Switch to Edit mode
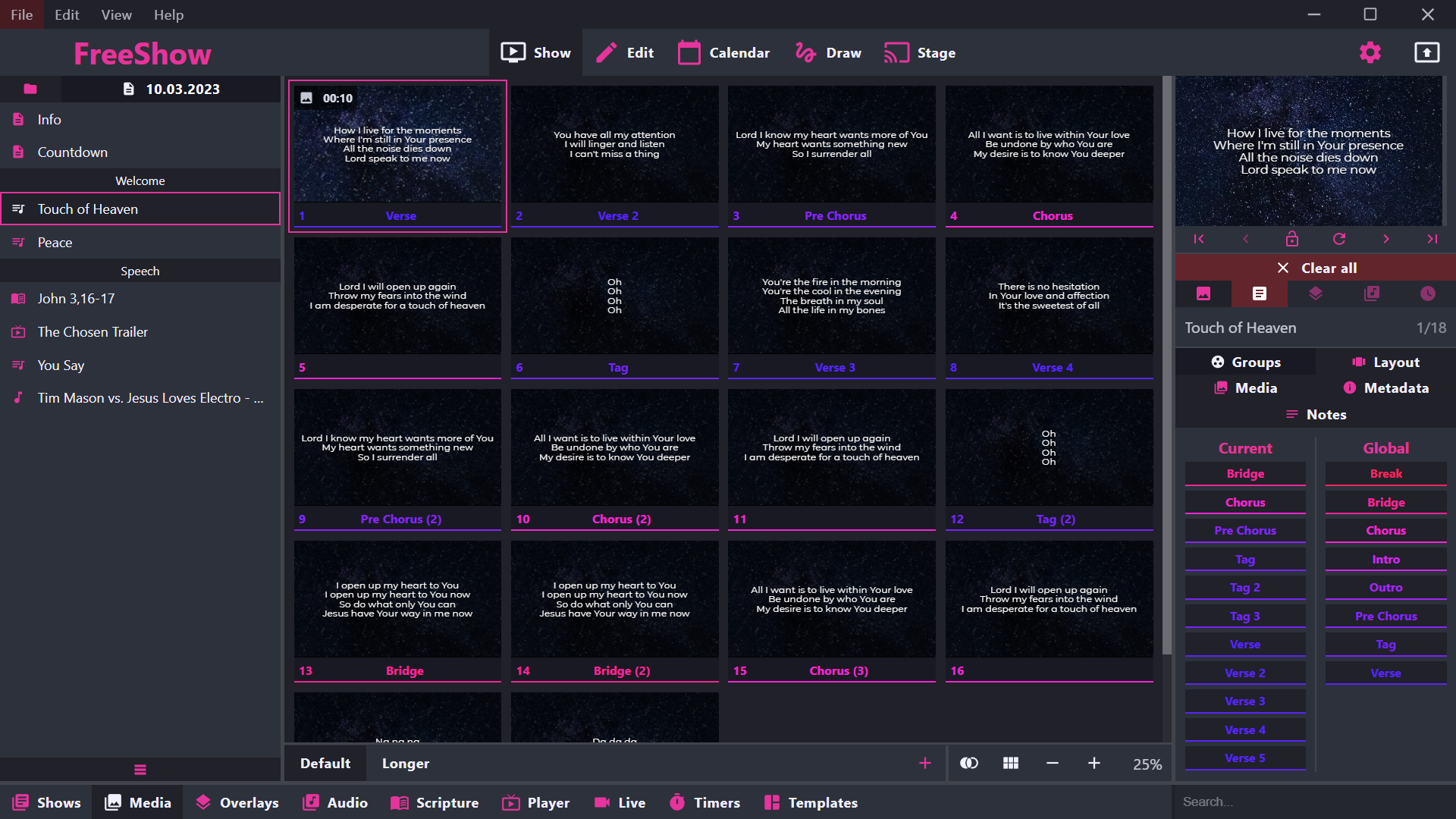The image size is (1456, 819). click(x=625, y=52)
